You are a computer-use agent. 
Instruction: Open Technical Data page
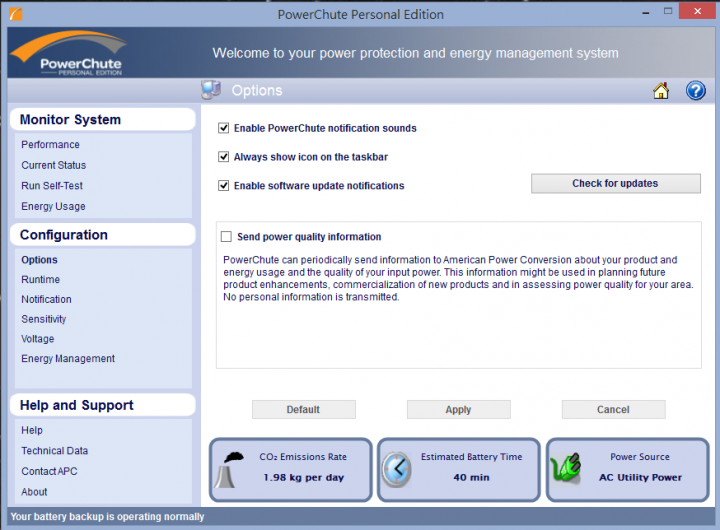tap(55, 451)
